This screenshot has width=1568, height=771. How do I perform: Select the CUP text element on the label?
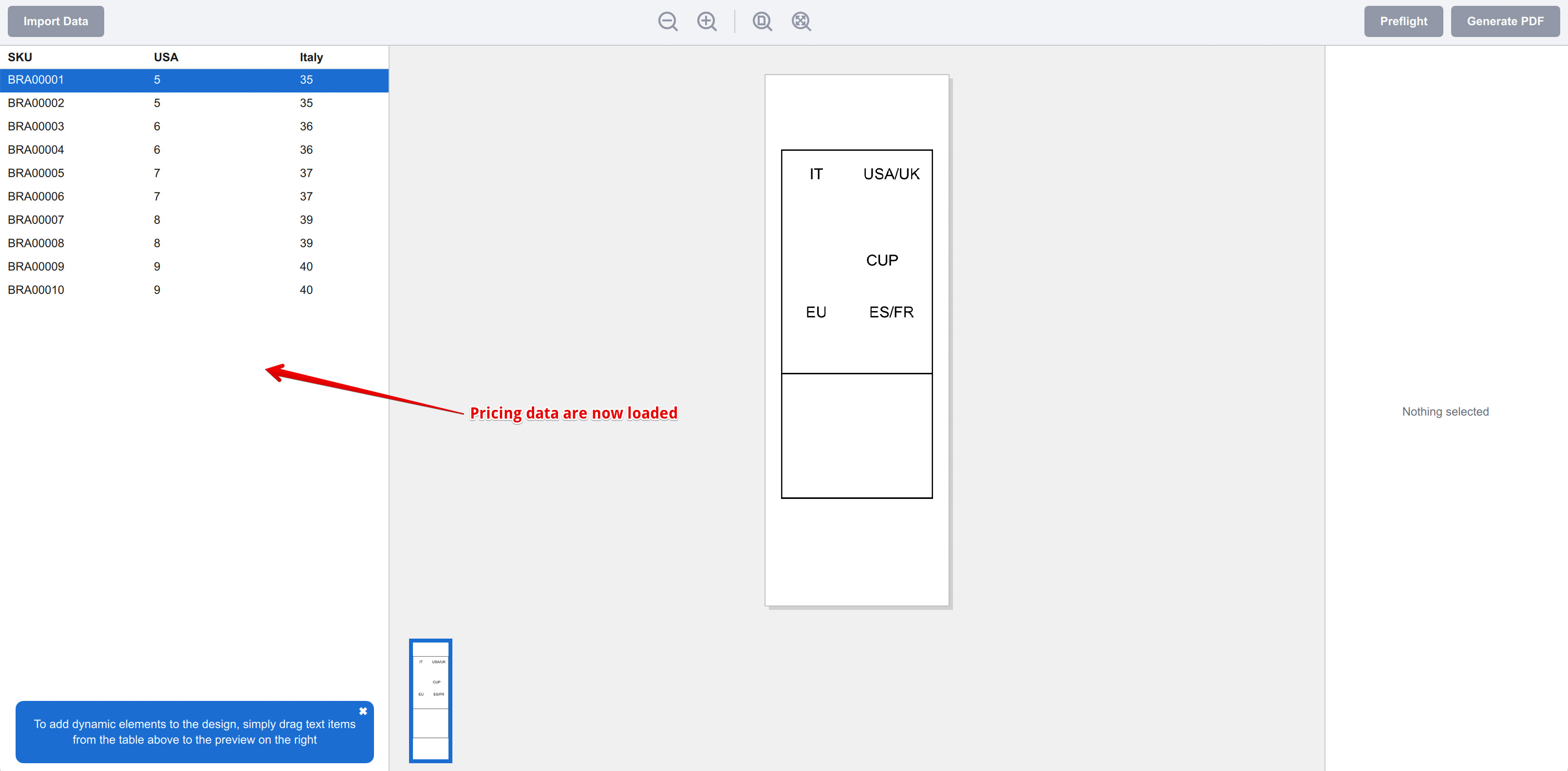tap(882, 260)
